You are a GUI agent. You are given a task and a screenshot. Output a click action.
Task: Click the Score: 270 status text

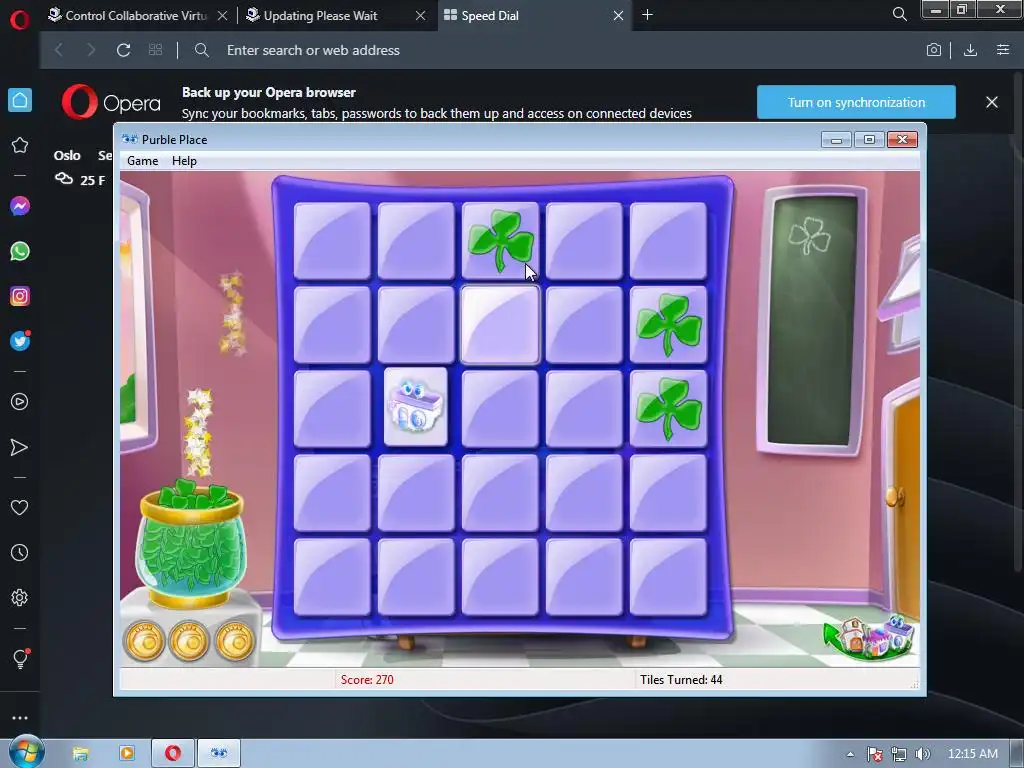point(367,680)
